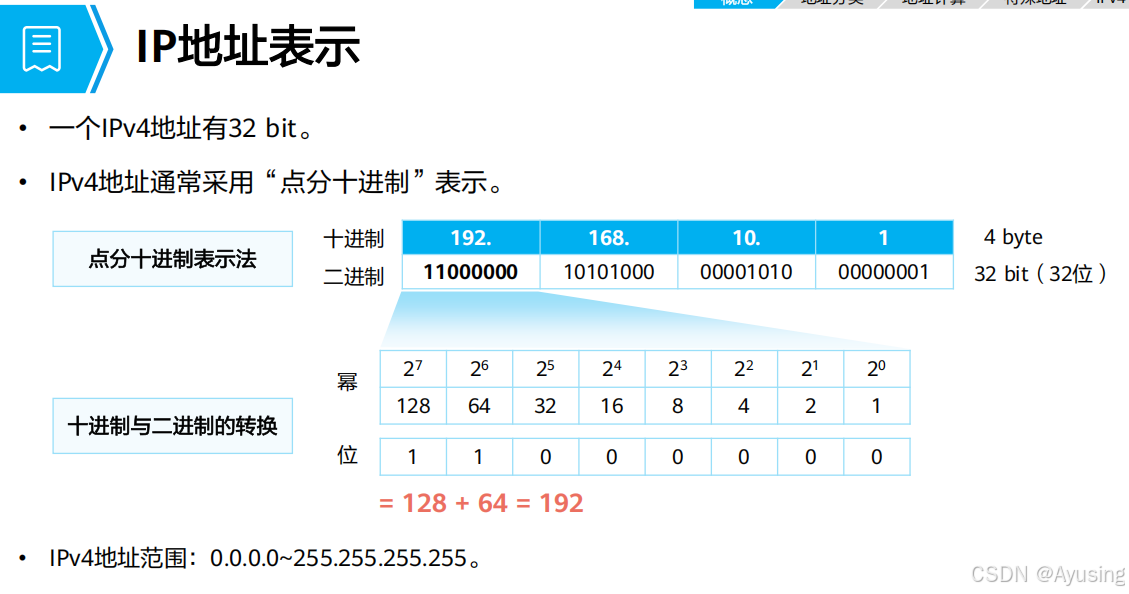Select the value cell 32 under 2⁵
The image size is (1129, 594).
(x=546, y=406)
